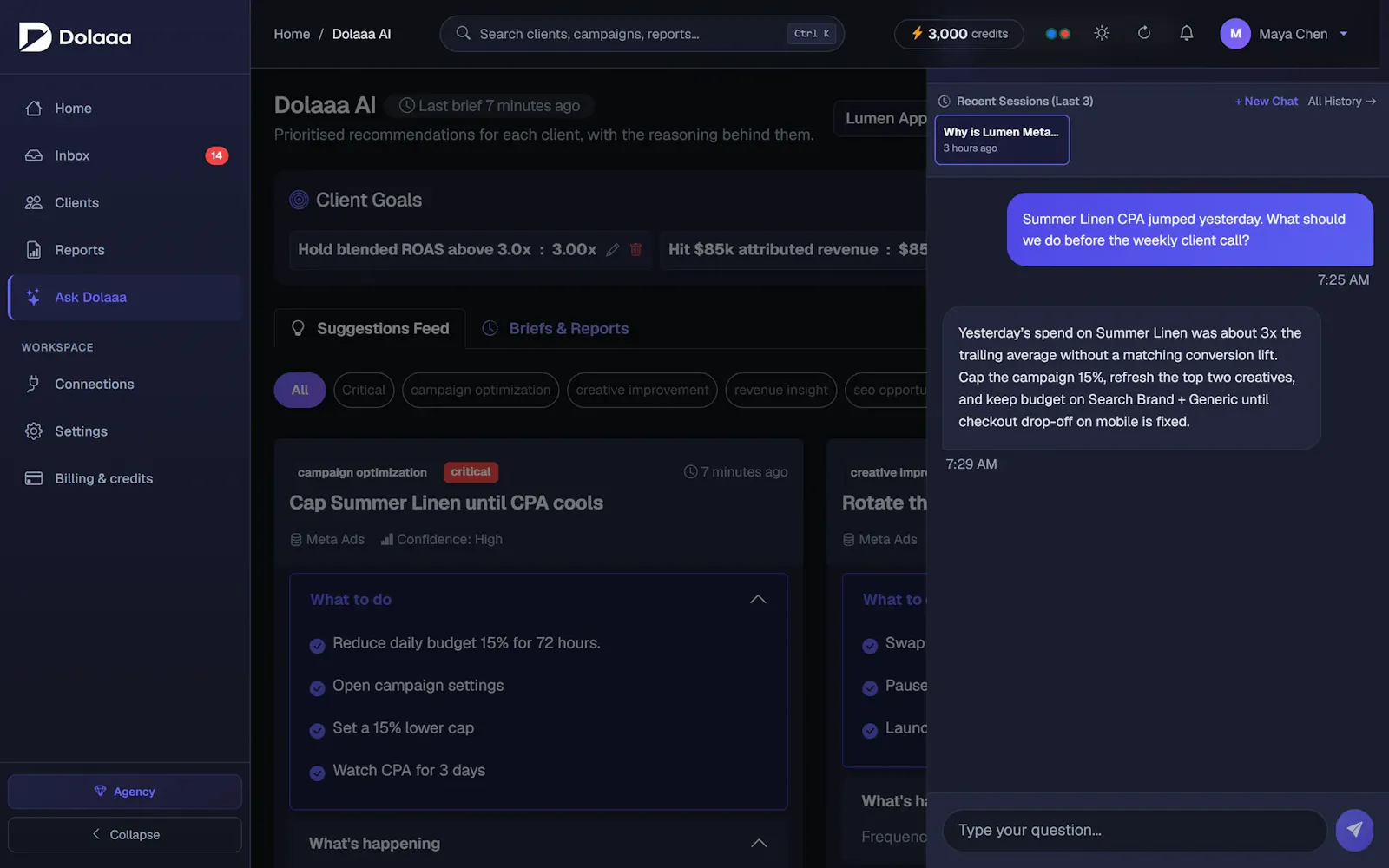The width and height of the screenshot is (1389, 868).
Task: Click the Summer Linen CPA user message bubble
Action: [1190, 230]
